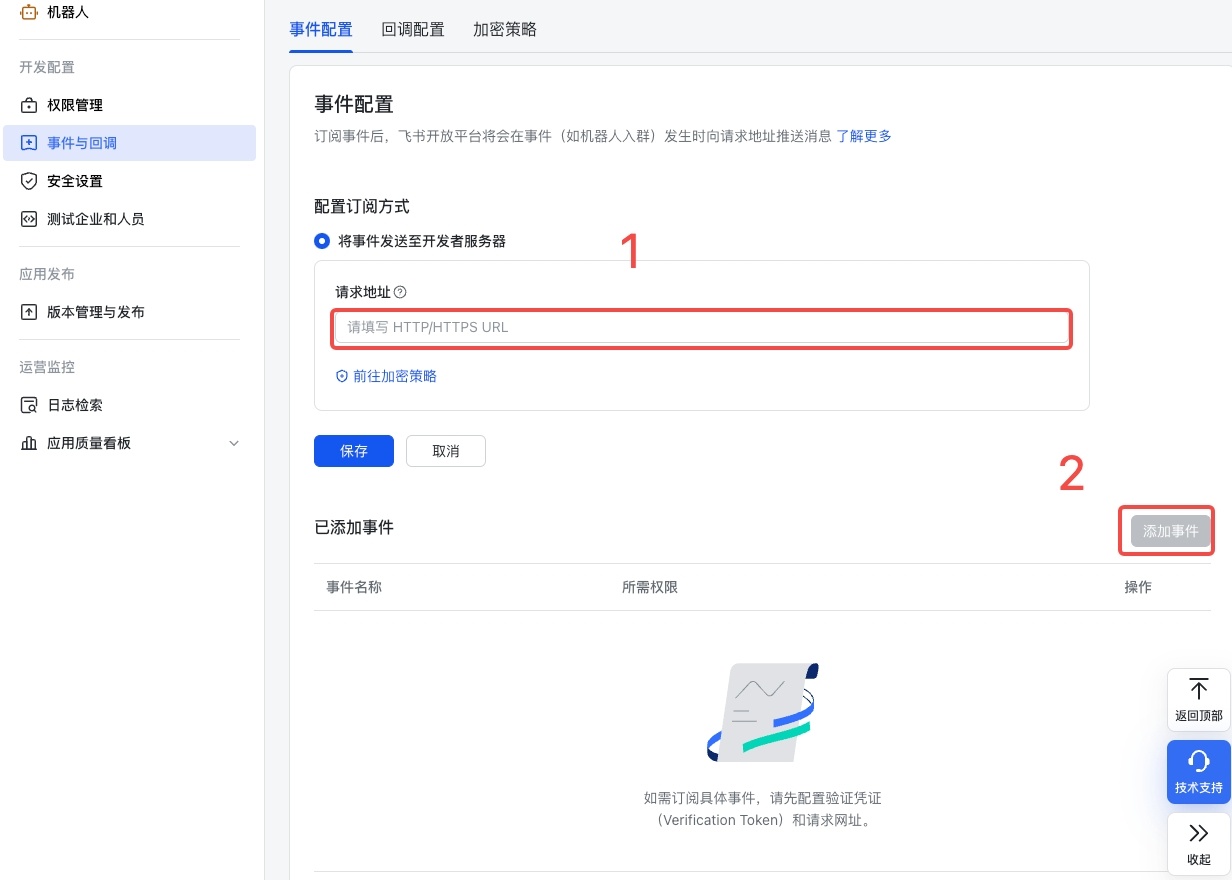Viewport: 1232px width, 880px height.
Task: Click the help icon beside 请求地址
Action: [400, 292]
